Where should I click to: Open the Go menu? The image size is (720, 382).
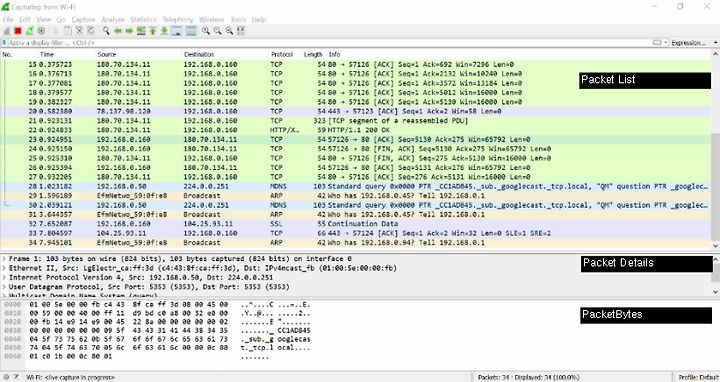point(61,19)
